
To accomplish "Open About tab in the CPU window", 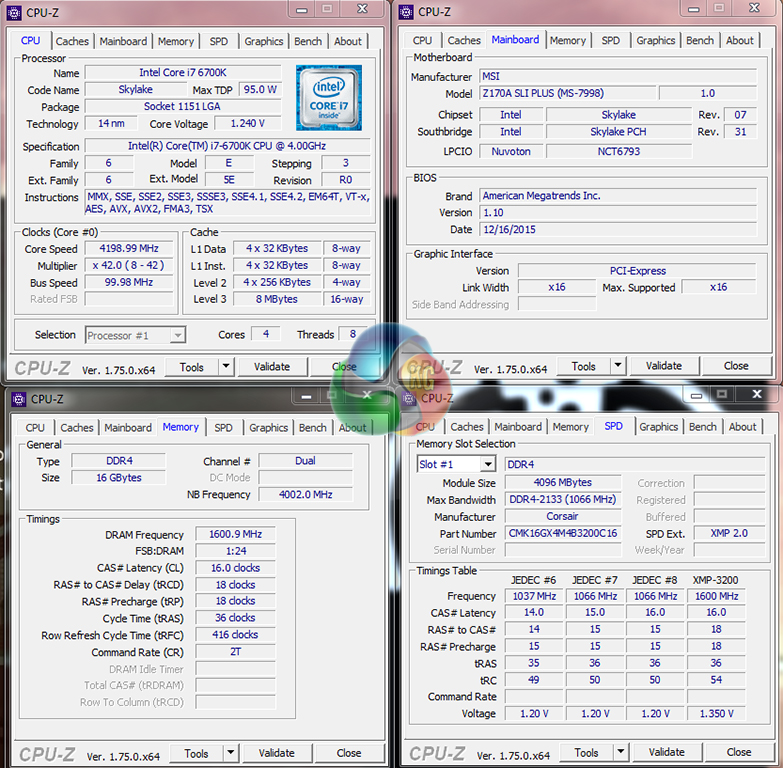I will [348, 41].
